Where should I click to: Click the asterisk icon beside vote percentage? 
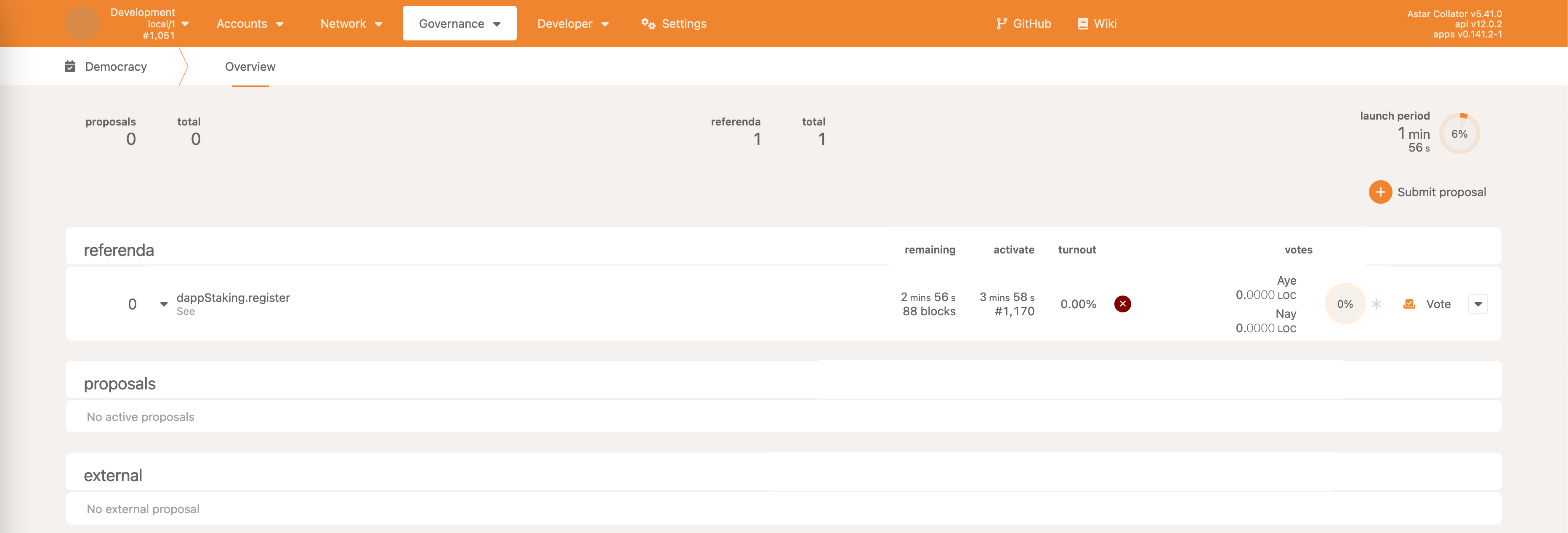(x=1376, y=304)
